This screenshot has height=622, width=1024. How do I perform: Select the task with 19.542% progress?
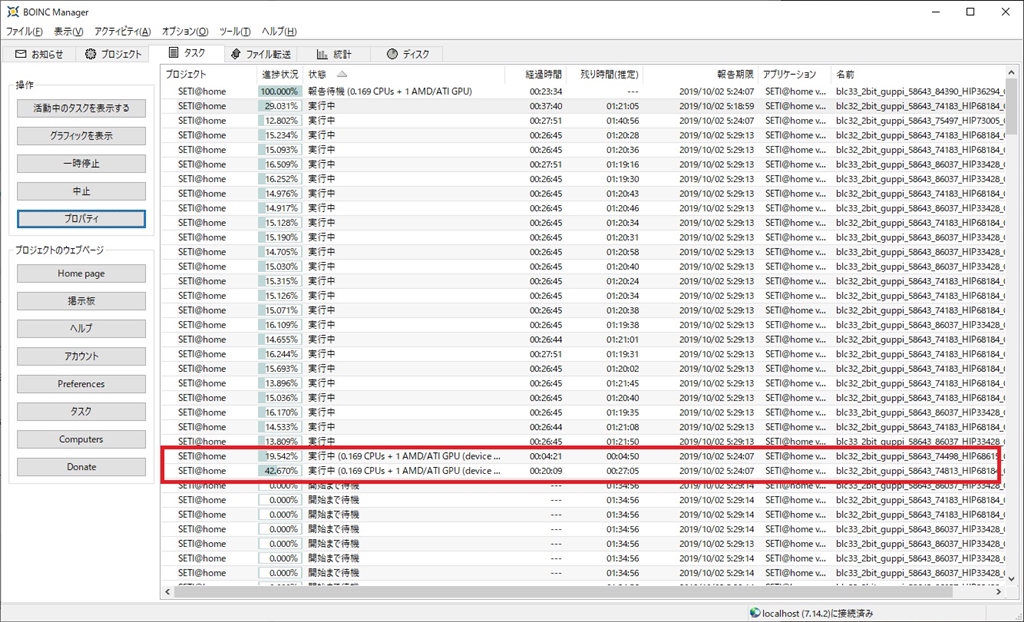pyautogui.click(x=583, y=456)
